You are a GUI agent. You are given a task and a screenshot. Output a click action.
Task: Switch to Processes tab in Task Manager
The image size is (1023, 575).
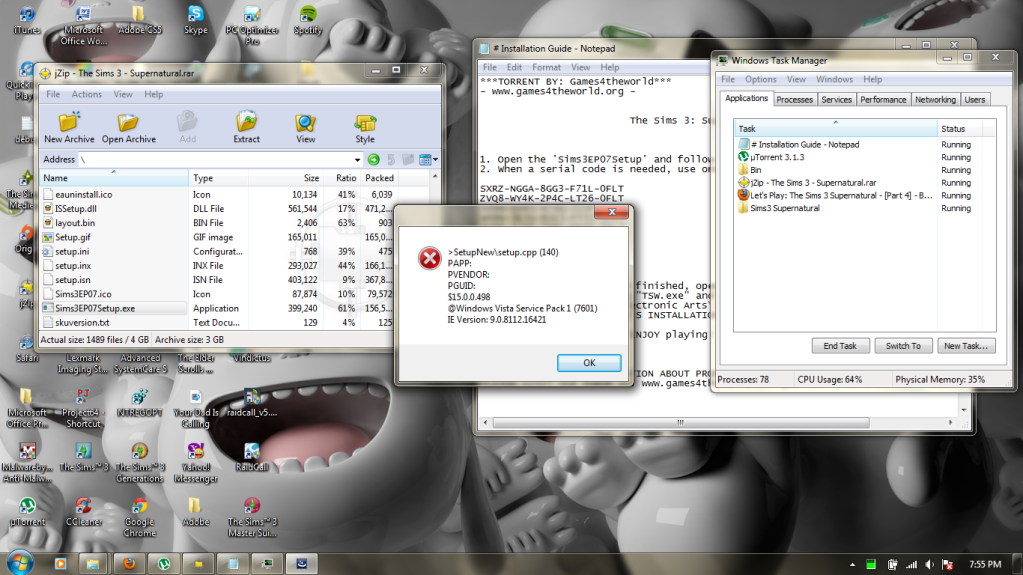click(794, 99)
